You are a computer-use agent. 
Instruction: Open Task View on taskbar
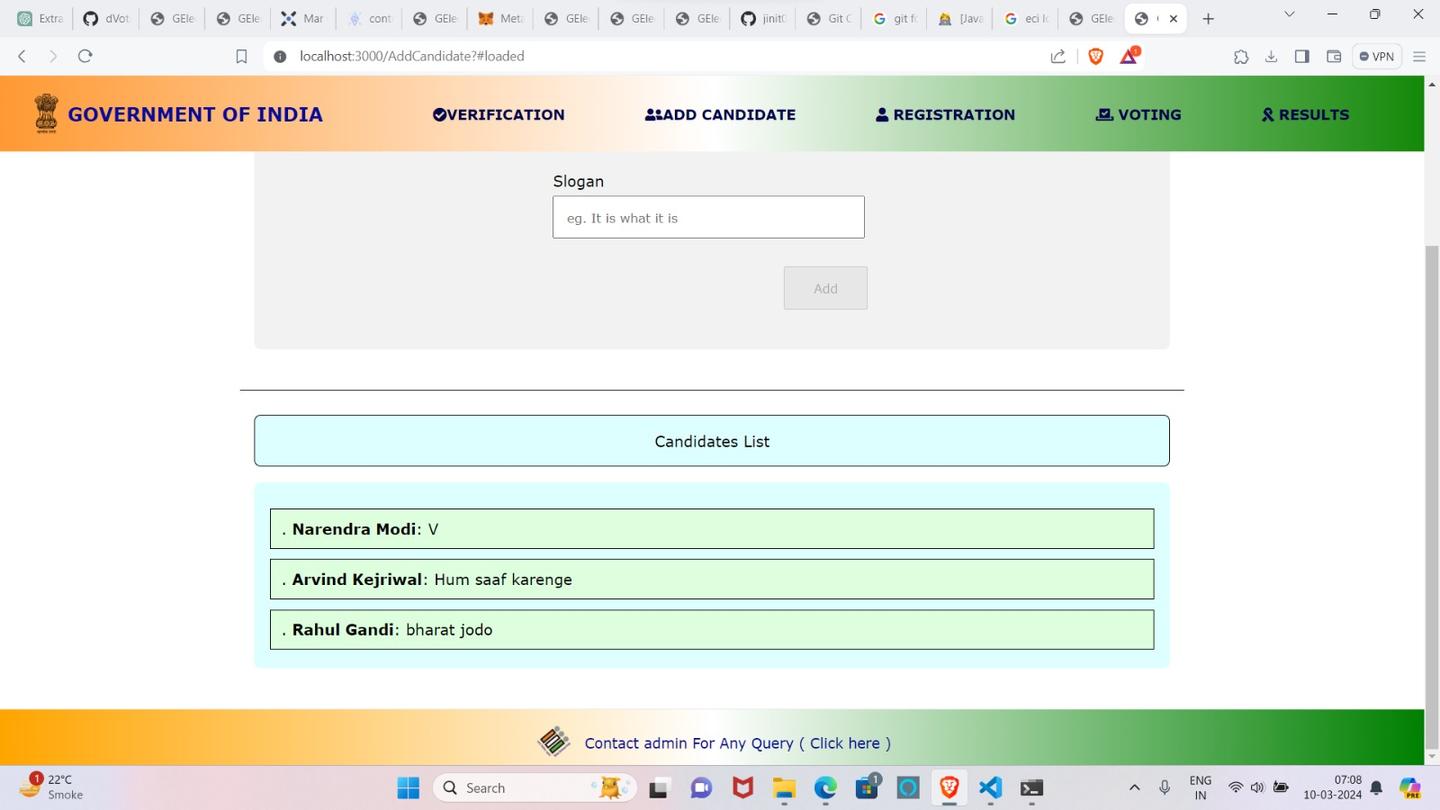click(658, 788)
